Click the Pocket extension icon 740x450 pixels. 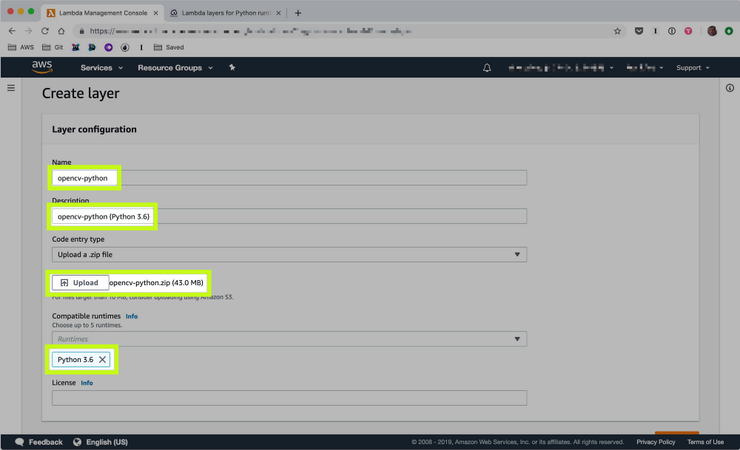(x=639, y=31)
